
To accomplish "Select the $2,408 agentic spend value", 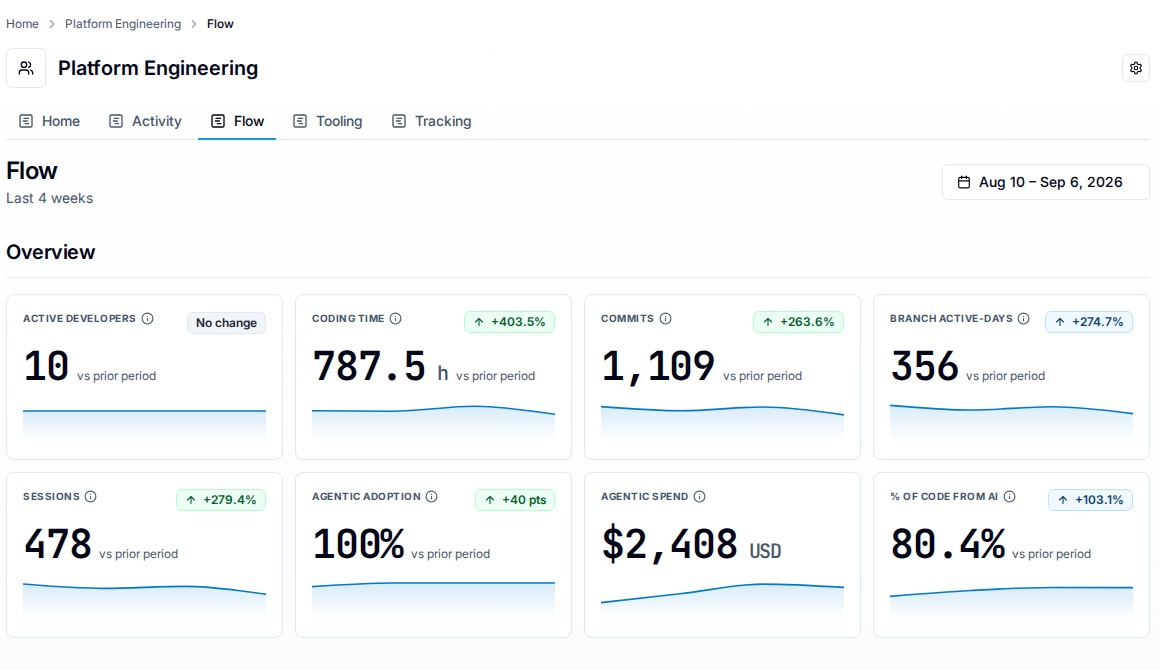I will tap(670, 544).
